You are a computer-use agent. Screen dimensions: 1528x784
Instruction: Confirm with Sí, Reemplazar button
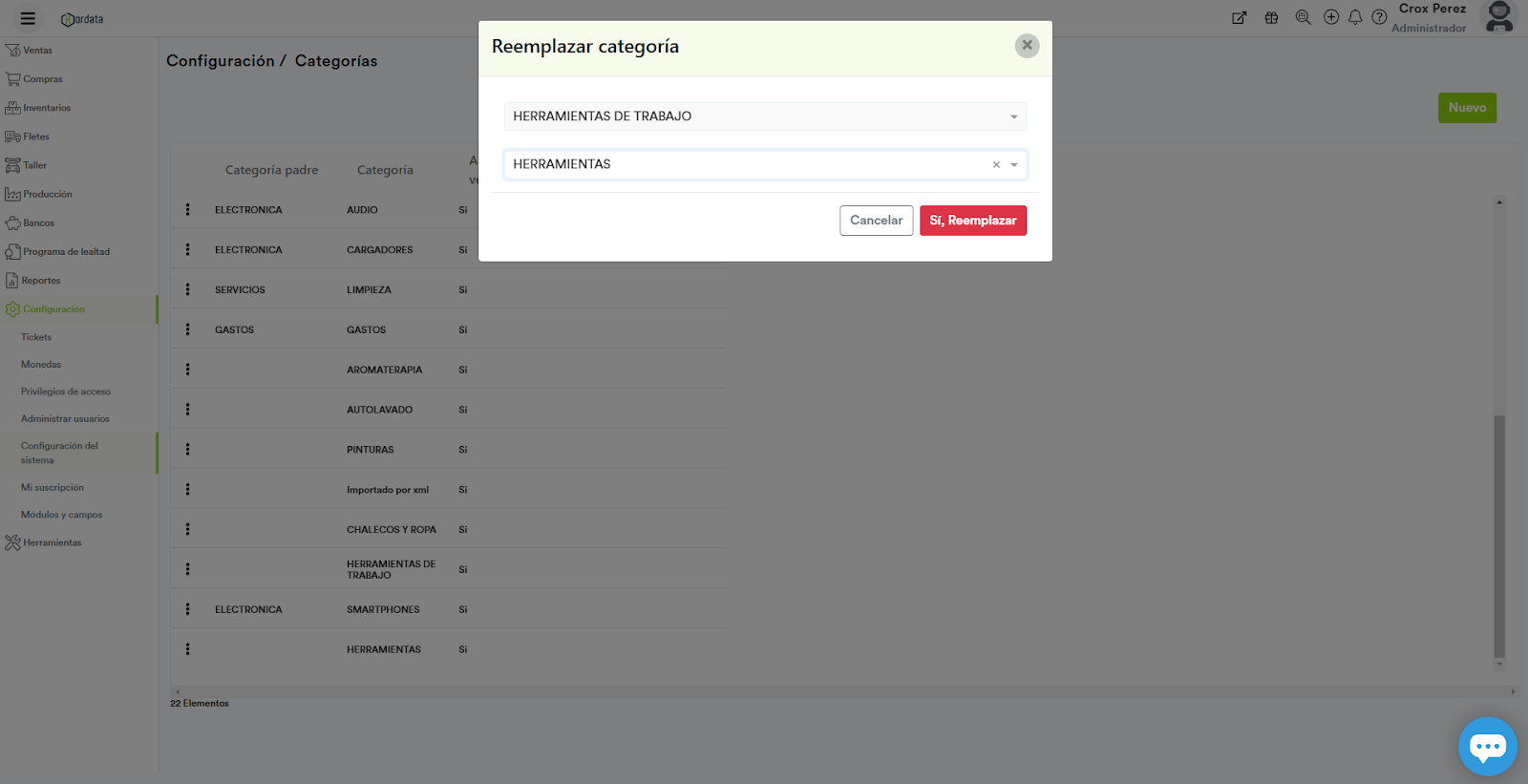(972, 221)
